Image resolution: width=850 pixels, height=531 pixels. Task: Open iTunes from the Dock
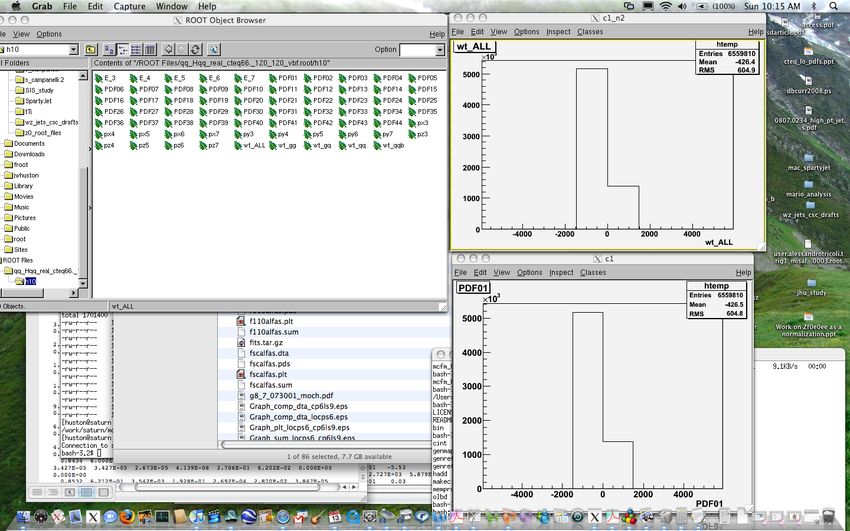pyautogui.click(x=197, y=516)
